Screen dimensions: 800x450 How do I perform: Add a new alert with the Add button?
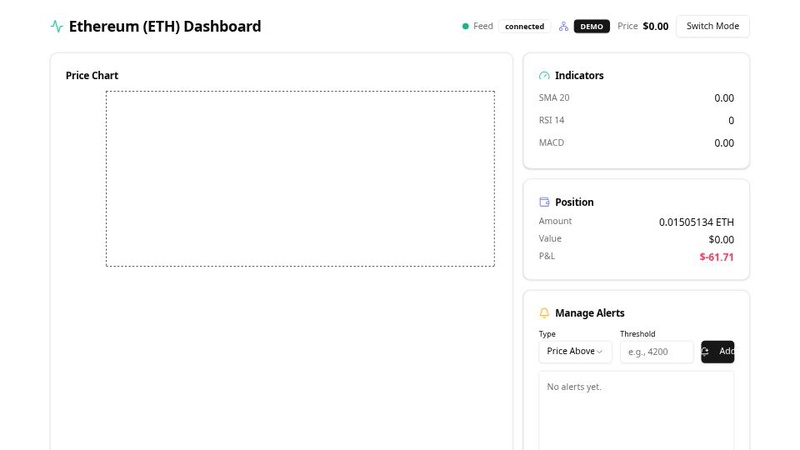pyautogui.click(x=717, y=352)
